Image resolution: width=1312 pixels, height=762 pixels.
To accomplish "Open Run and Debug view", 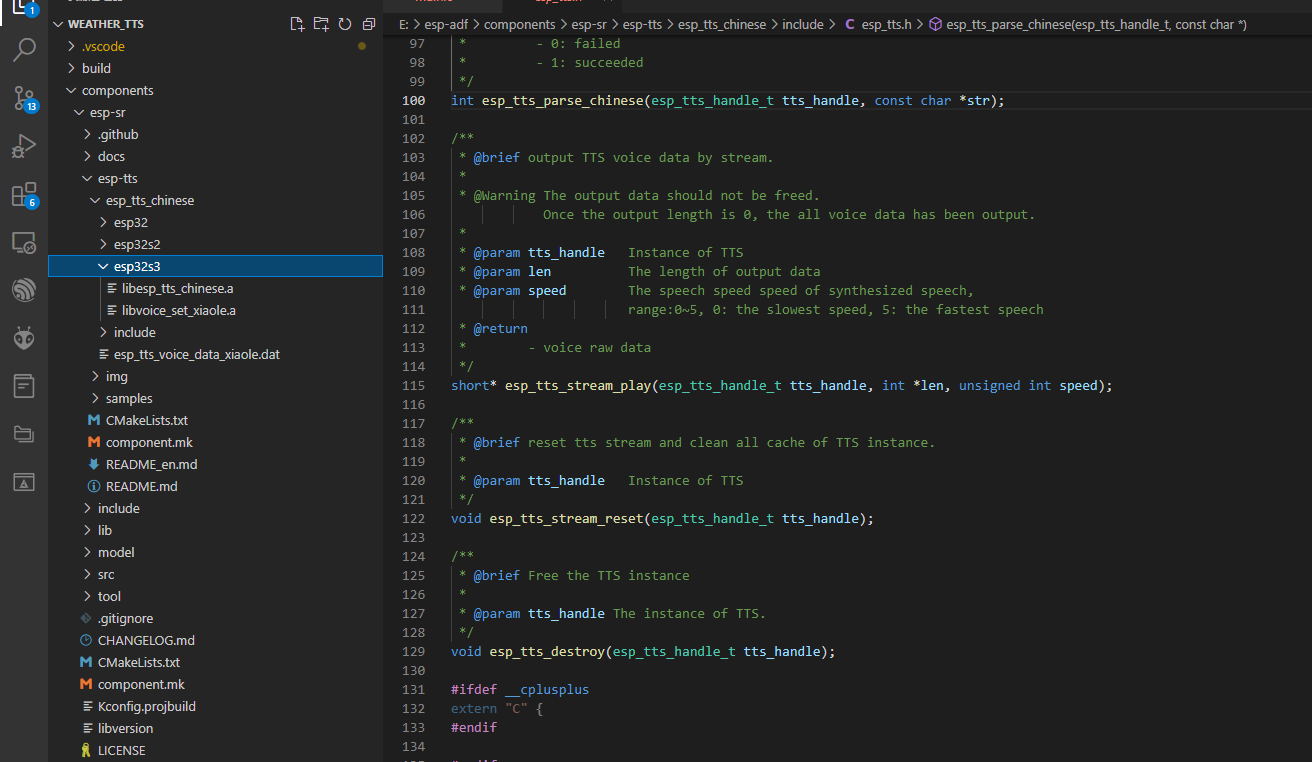I will tap(24, 146).
